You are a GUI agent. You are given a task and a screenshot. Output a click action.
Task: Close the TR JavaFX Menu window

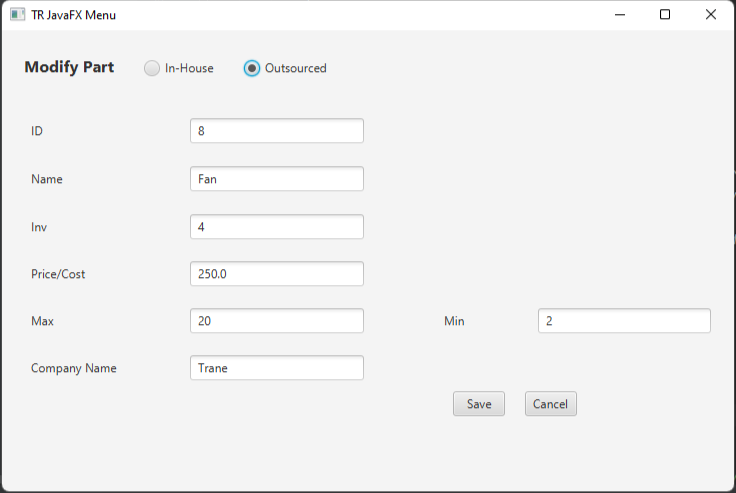(x=711, y=15)
